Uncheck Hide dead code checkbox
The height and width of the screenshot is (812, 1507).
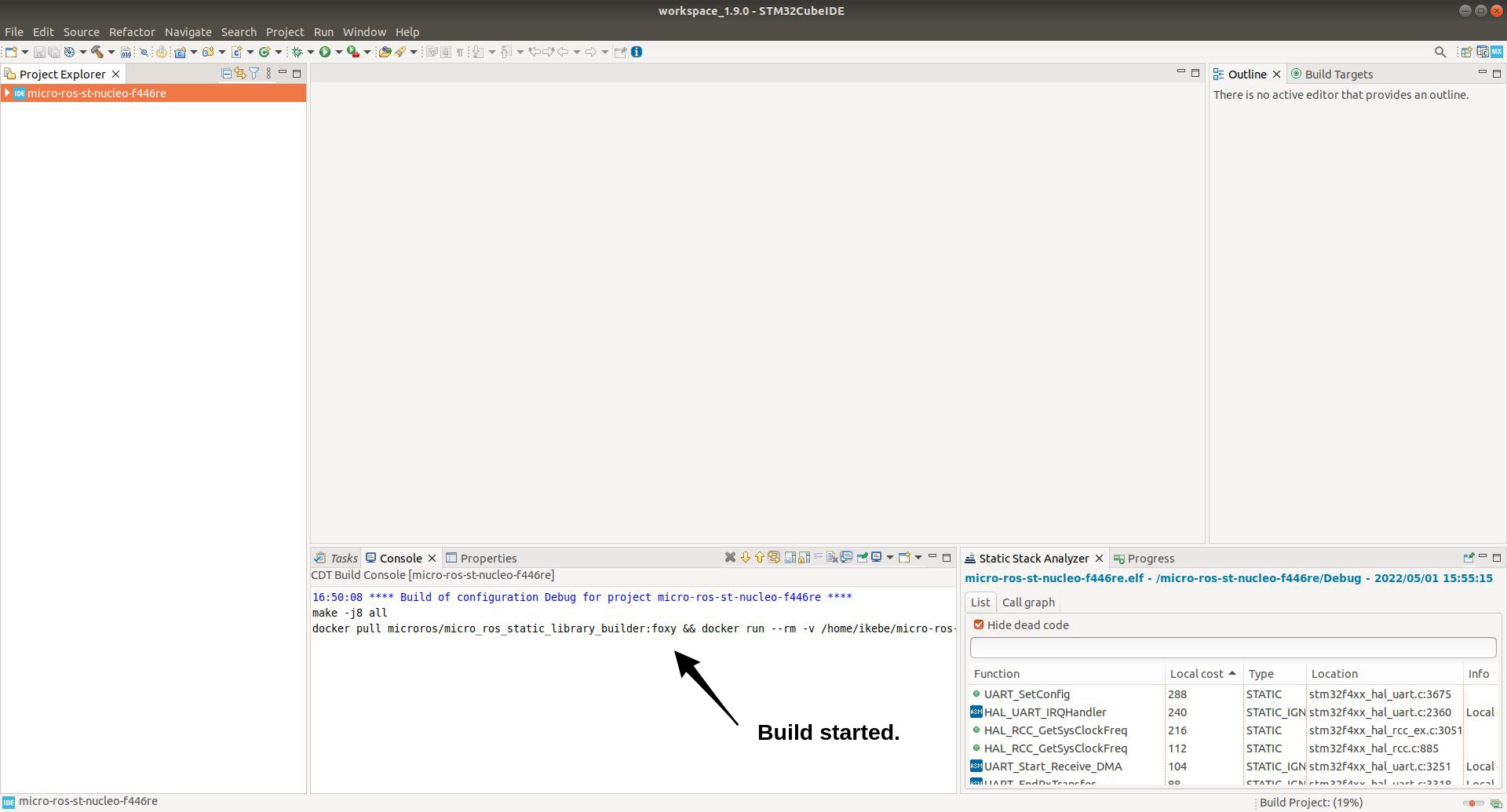pyautogui.click(x=978, y=625)
